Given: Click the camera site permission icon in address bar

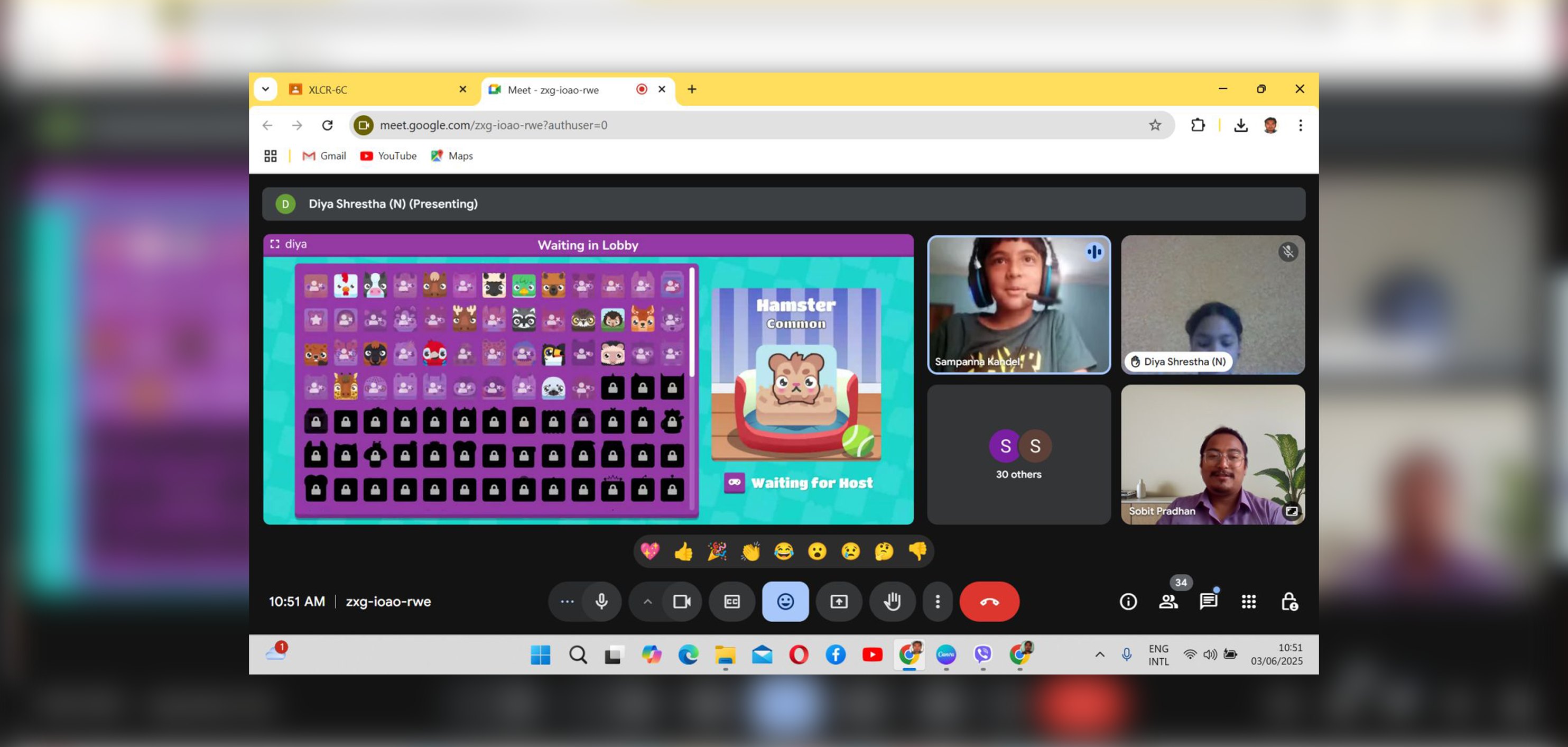Looking at the screenshot, I should (364, 125).
